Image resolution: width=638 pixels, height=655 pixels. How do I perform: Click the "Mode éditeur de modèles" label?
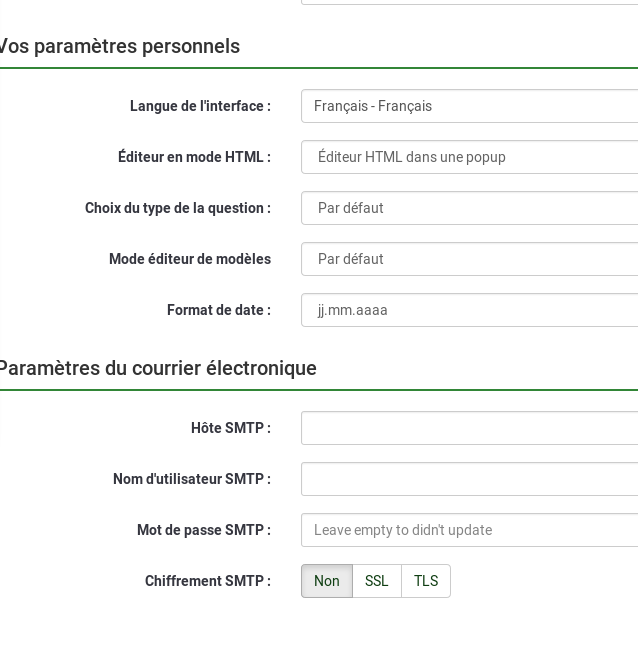click(x=190, y=259)
